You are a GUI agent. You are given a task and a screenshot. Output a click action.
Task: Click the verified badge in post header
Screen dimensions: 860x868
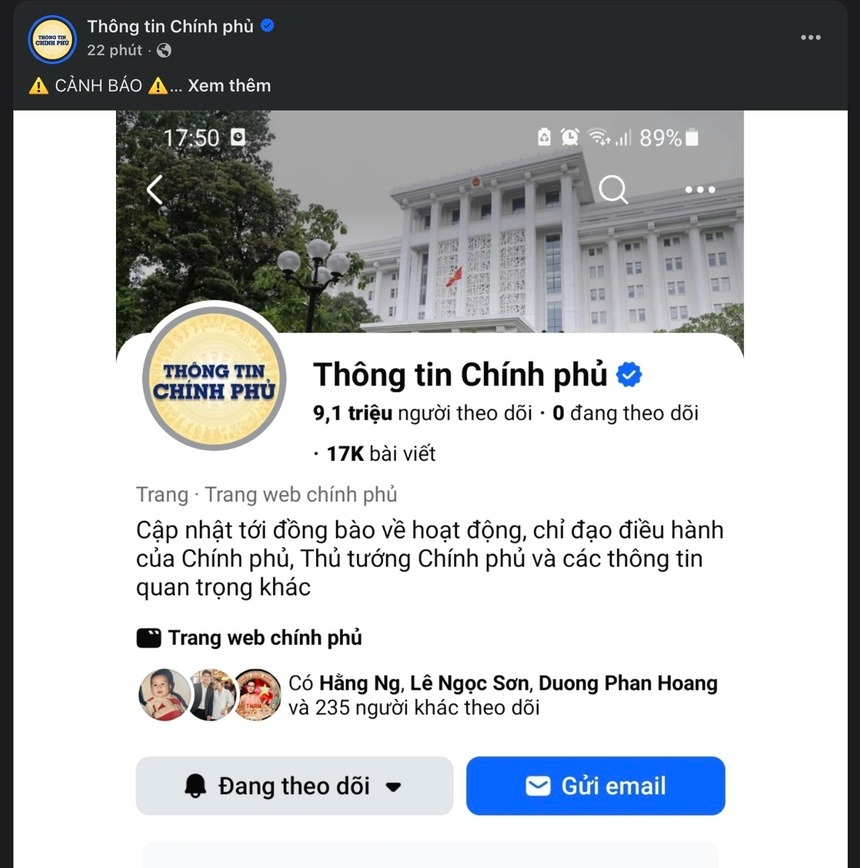click(267, 25)
